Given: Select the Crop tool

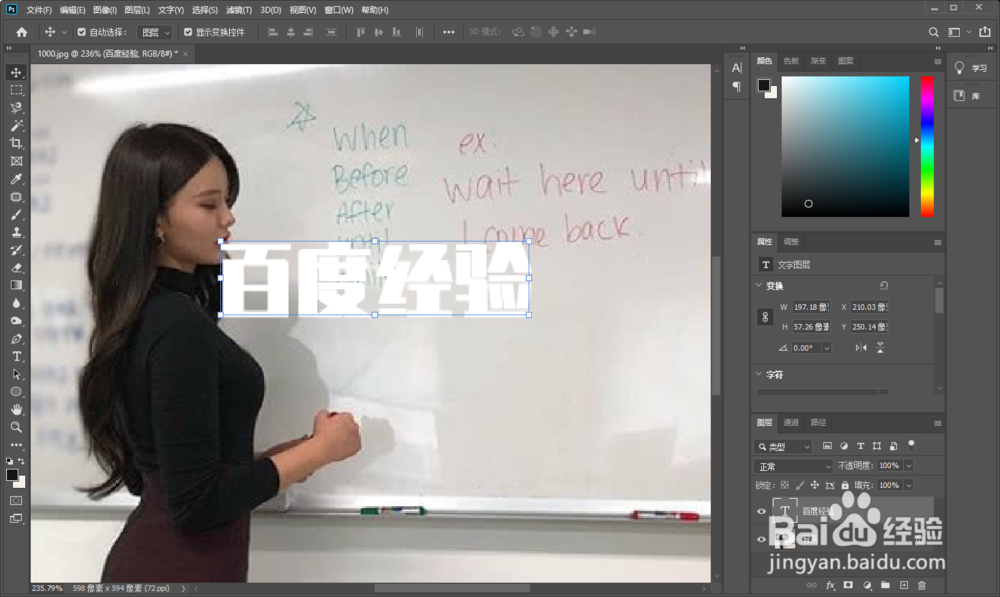Looking at the screenshot, I should tap(16, 144).
